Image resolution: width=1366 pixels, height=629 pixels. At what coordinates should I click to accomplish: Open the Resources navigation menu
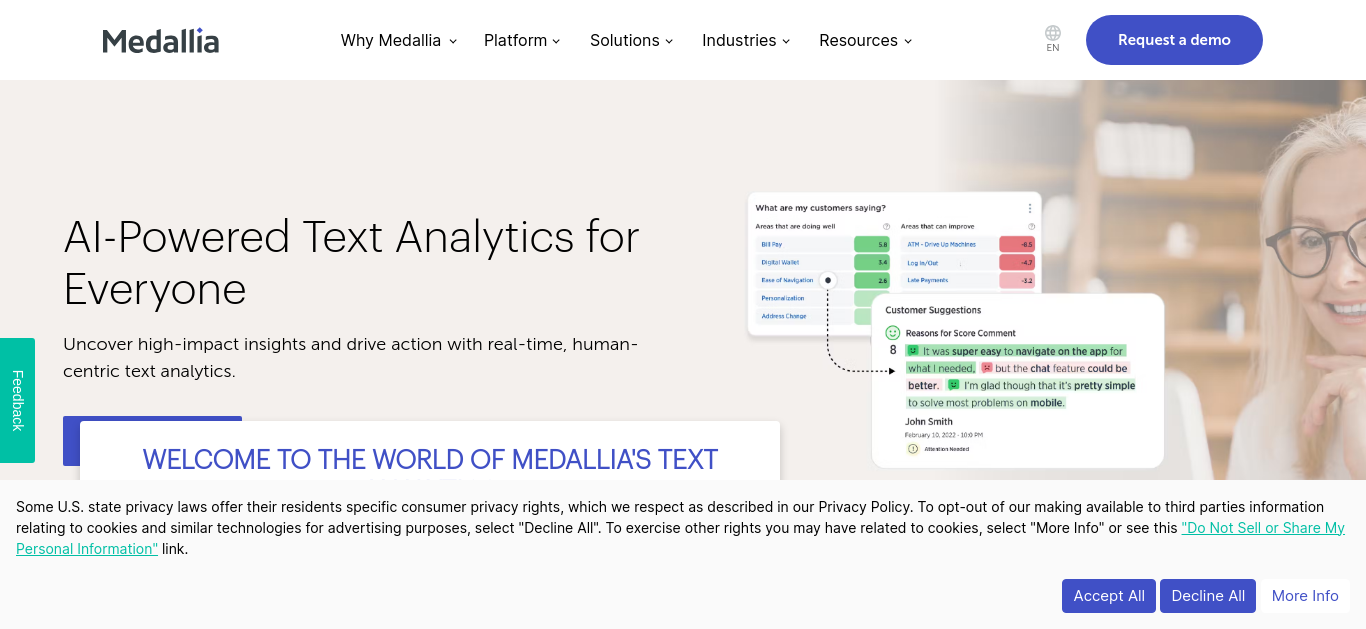click(x=866, y=40)
